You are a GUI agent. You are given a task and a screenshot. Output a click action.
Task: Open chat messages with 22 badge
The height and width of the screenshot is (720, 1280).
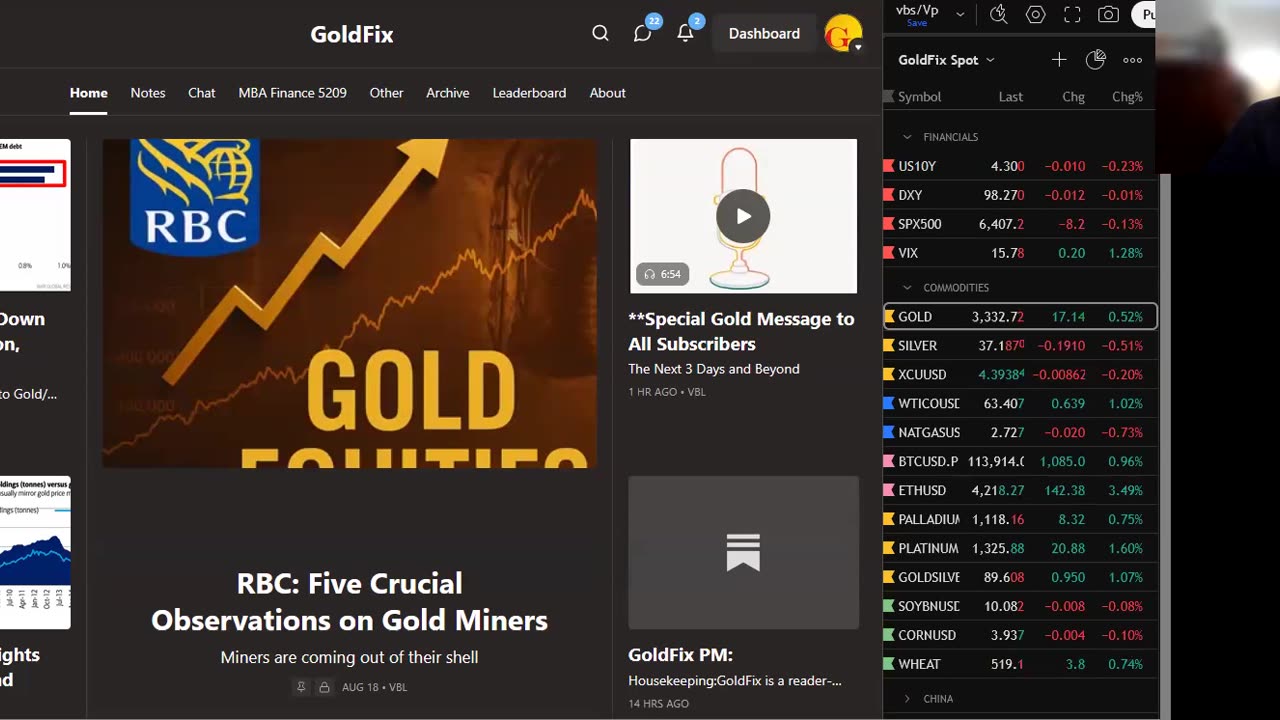(643, 33)
